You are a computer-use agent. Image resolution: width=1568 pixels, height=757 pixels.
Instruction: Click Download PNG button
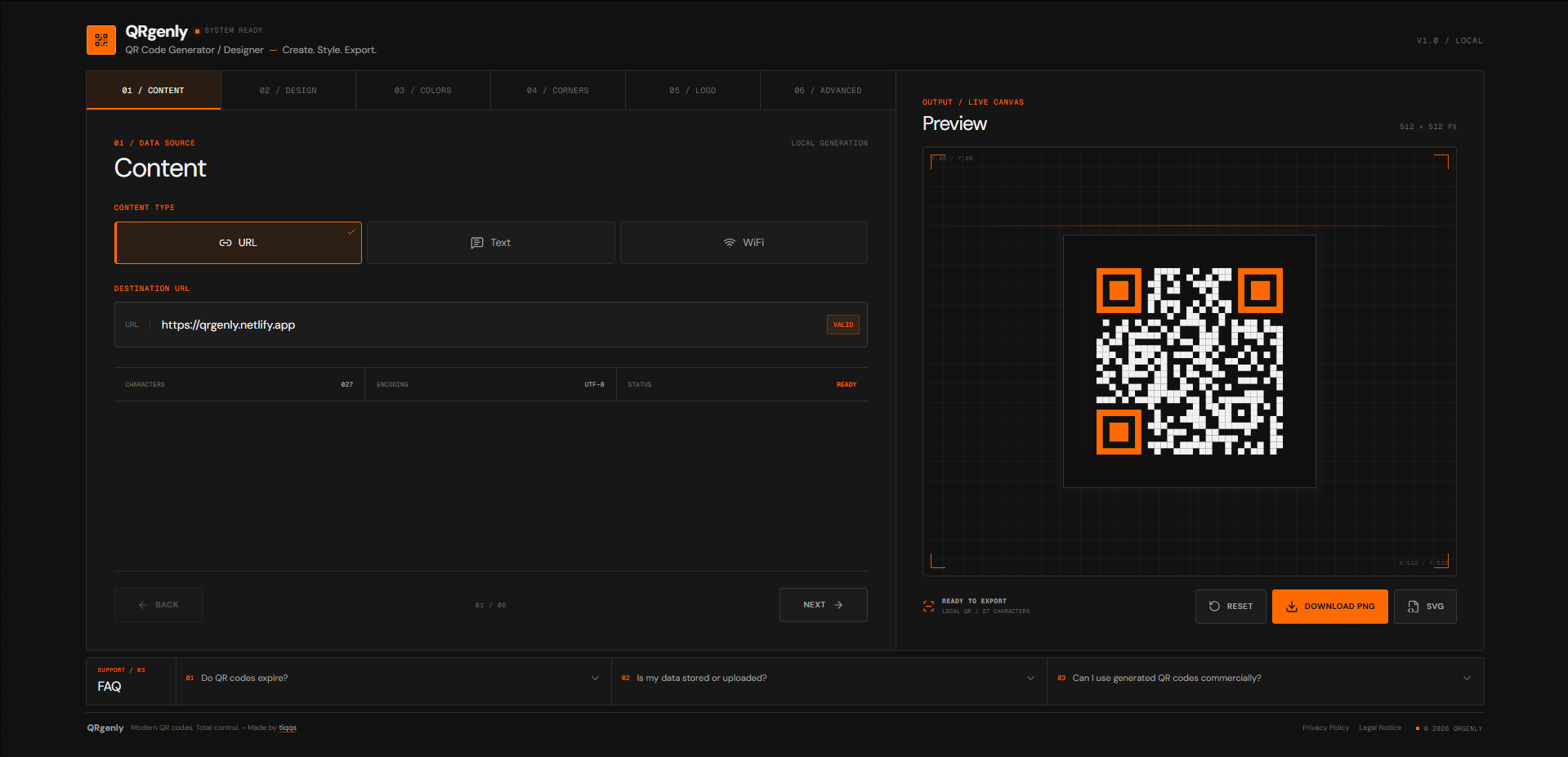[1330, 607]
